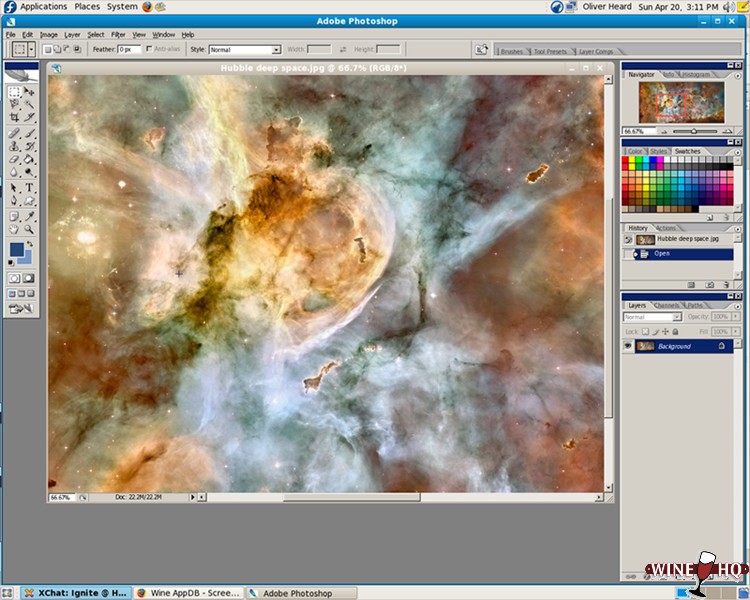
Task: Choose Standard Screen Mode
Action: pyautogui.click(x=12, y=293)
